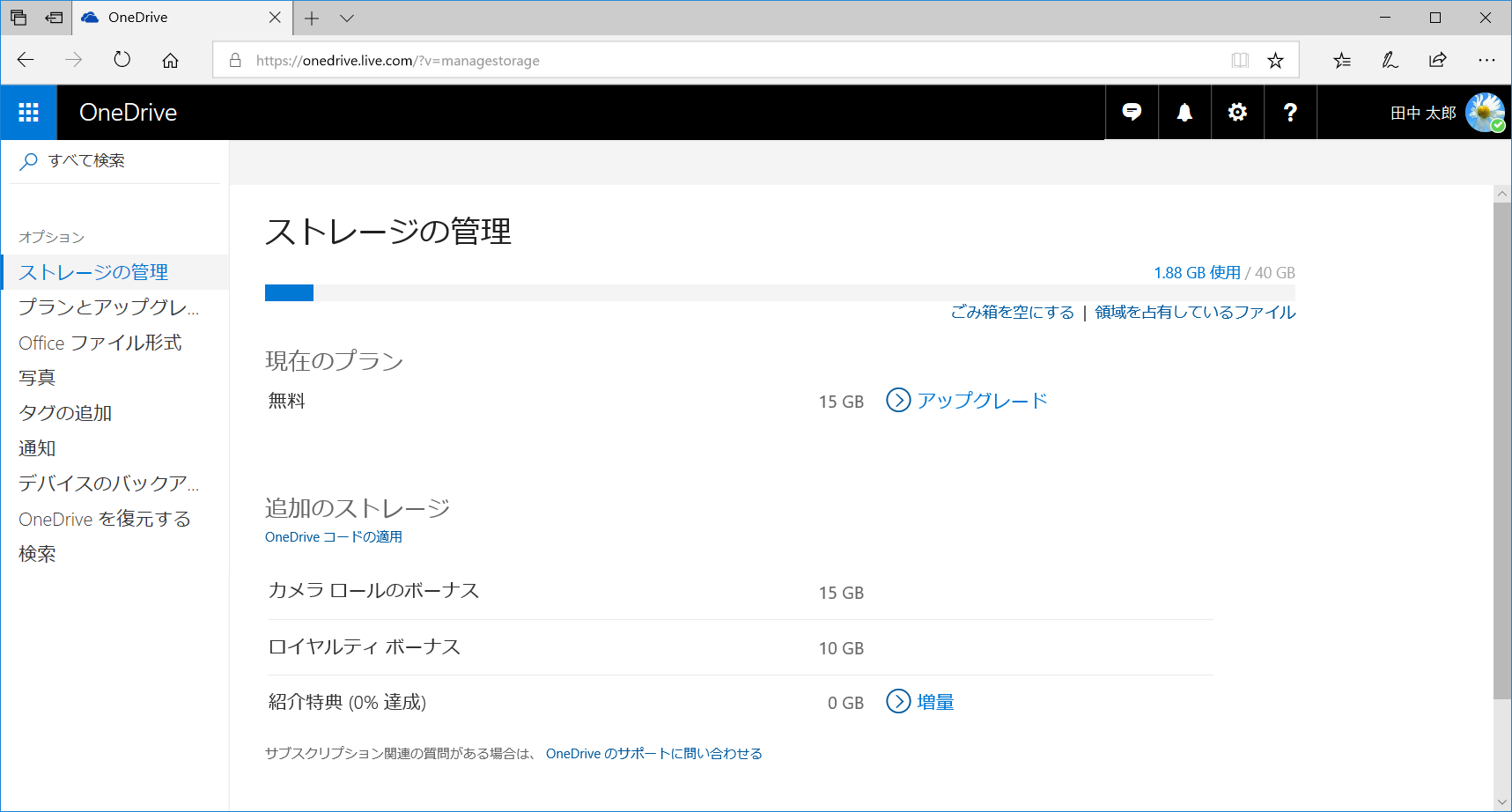The width and height of the screenshot is (1512, 812).
Task: Empty recycle bin via ごみ箱を空にする
Action: coord(1013,312)
